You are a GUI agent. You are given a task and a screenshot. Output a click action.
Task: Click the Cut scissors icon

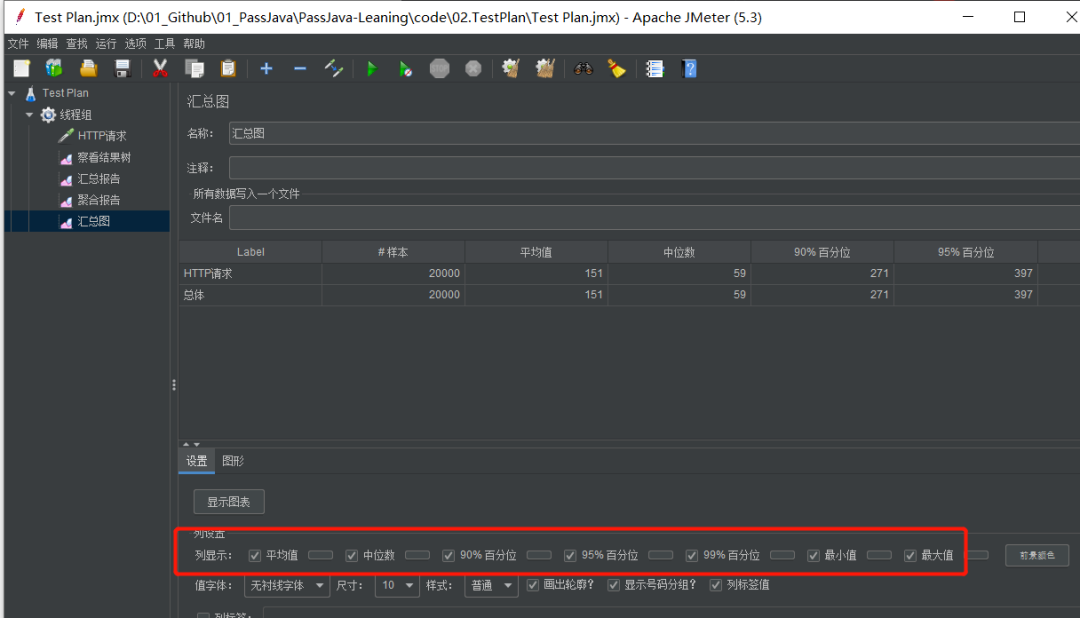[160, 69]
